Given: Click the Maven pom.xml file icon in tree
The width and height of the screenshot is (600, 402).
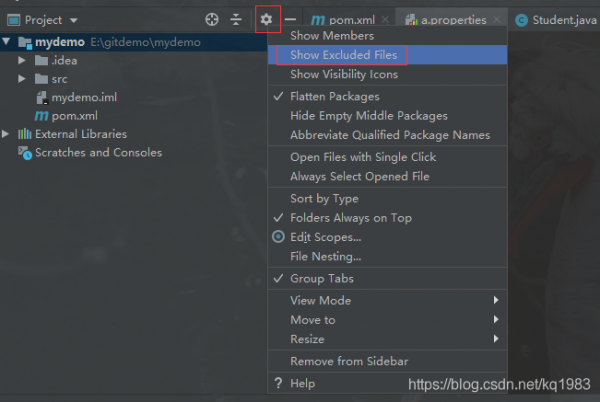Looking at the screenshot, I should [x=41, y=116].
